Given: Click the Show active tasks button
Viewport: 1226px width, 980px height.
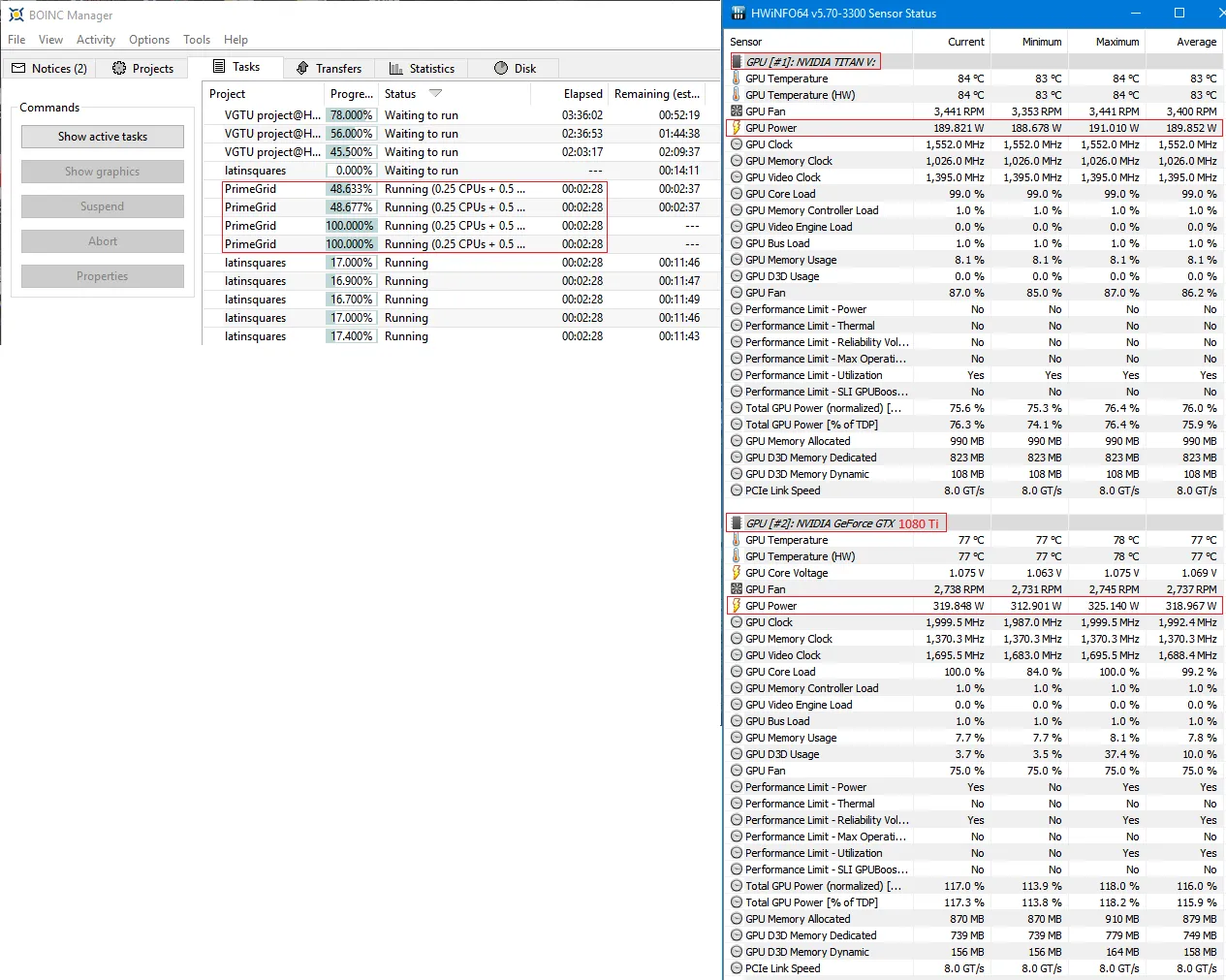Looking at the screenshot, I should [x=103, y=137].
